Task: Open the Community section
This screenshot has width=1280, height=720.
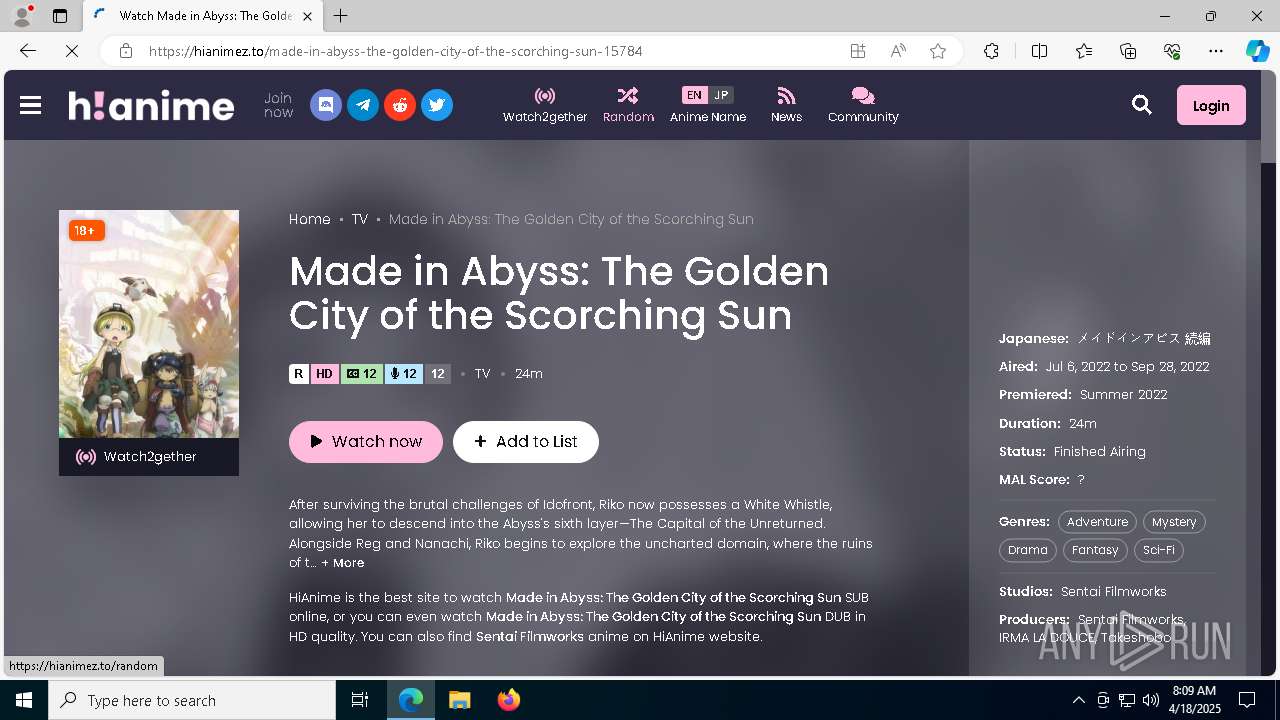Action: (x=863, y=105)
